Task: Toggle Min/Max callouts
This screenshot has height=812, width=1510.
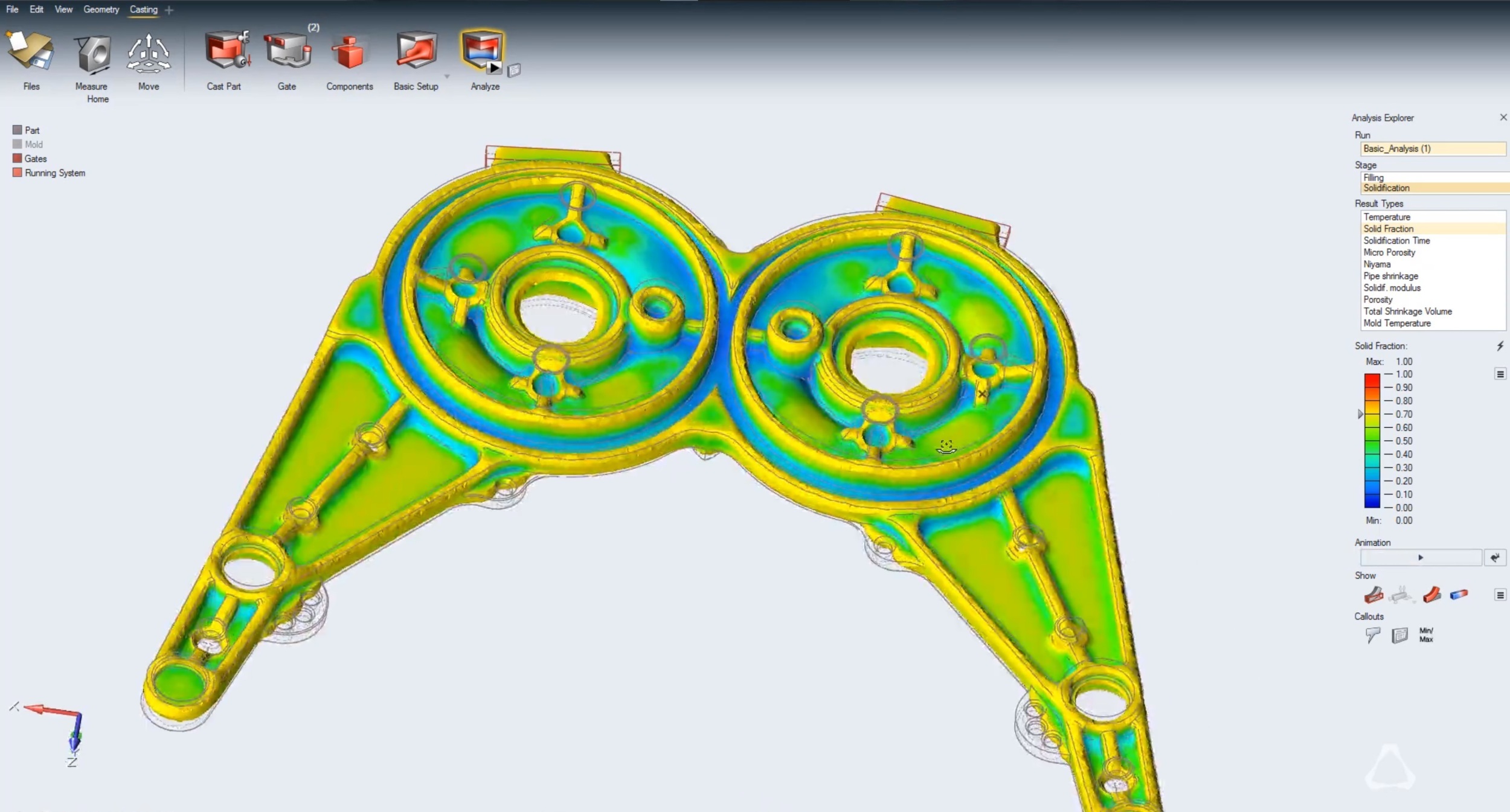Action: tap(1426, 635)
